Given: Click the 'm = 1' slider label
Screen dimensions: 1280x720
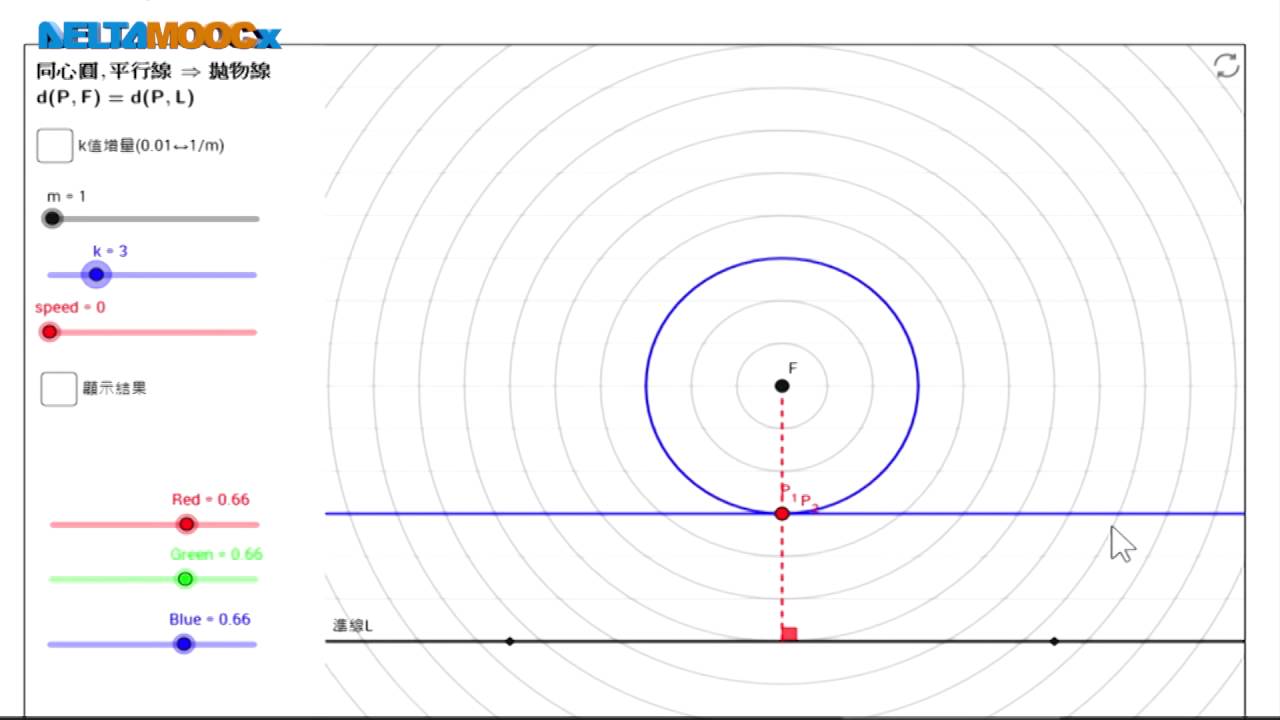Looking at the screenshot, I should coord(66,196).
